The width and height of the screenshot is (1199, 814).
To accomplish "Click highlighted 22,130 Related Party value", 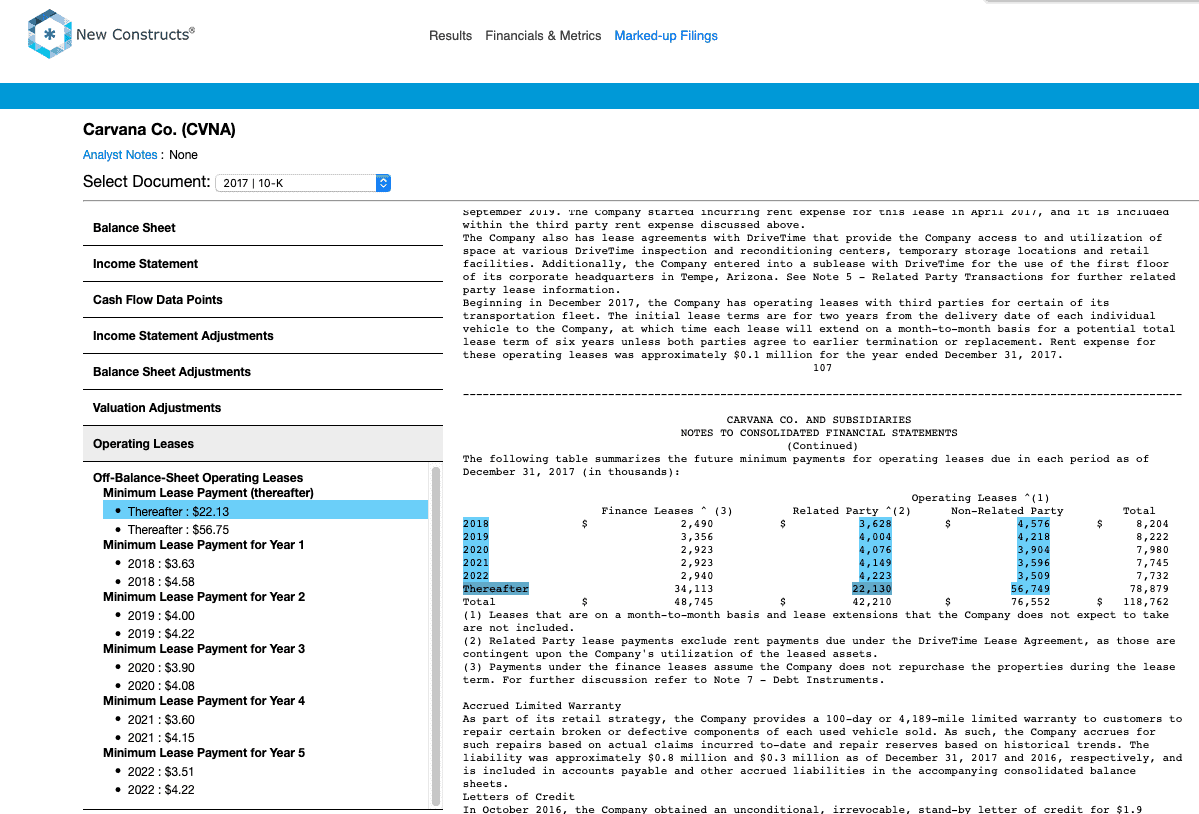I will (872, 589).
